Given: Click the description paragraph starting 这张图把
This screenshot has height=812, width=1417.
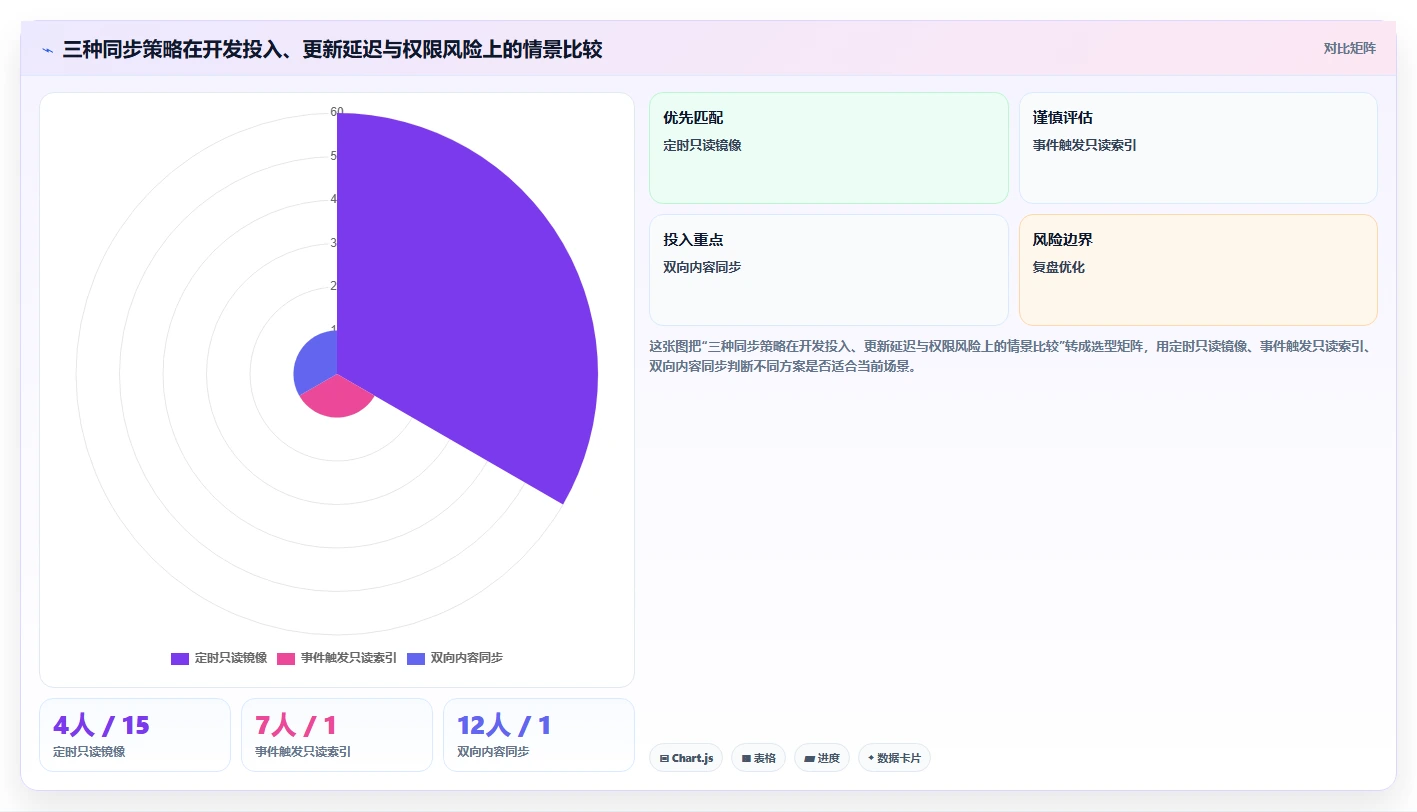Looking at the screenshot, I should [x=1013, y=356].
